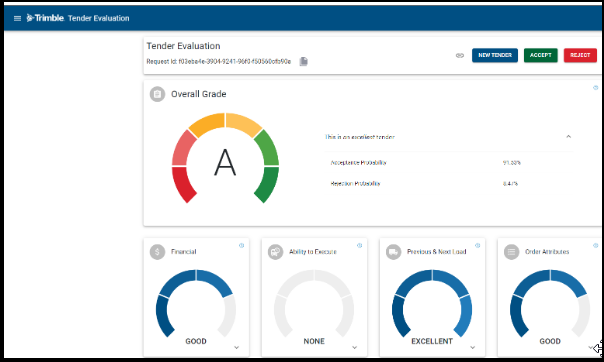The image size is (604, 362).
Task: Click the New Tender button
Action: pos(495,55)
